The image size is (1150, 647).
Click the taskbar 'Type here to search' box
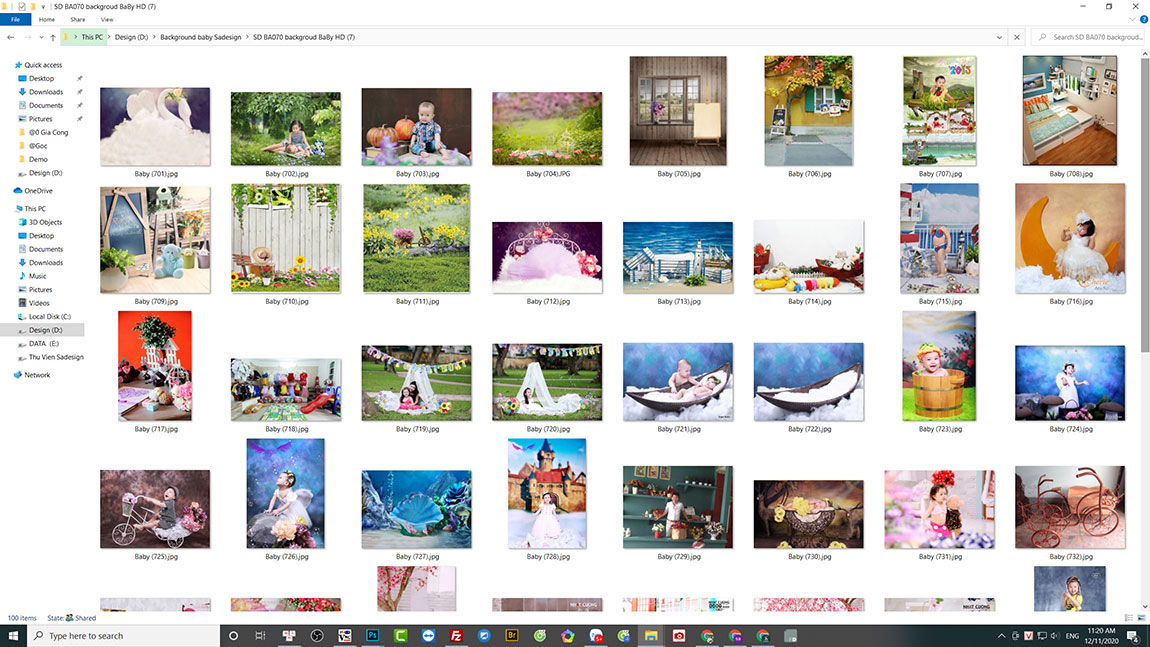[x=123, y=636]
